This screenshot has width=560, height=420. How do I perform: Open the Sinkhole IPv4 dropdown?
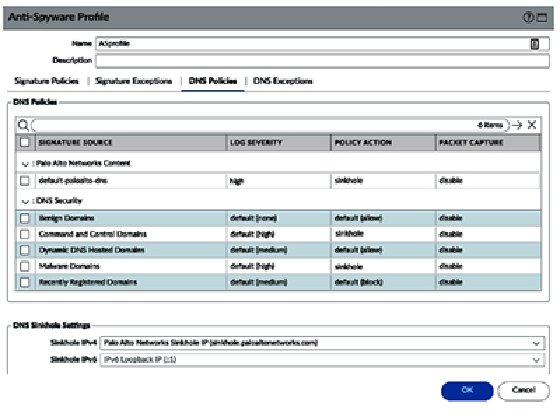(536, 343)
